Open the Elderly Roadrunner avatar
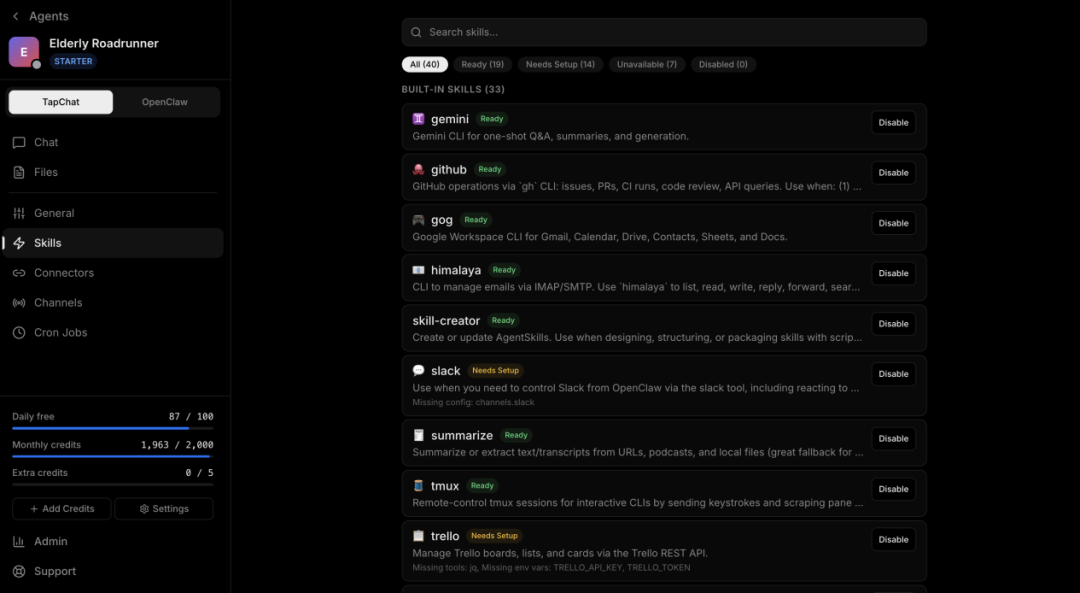 [x=24, y=52]
